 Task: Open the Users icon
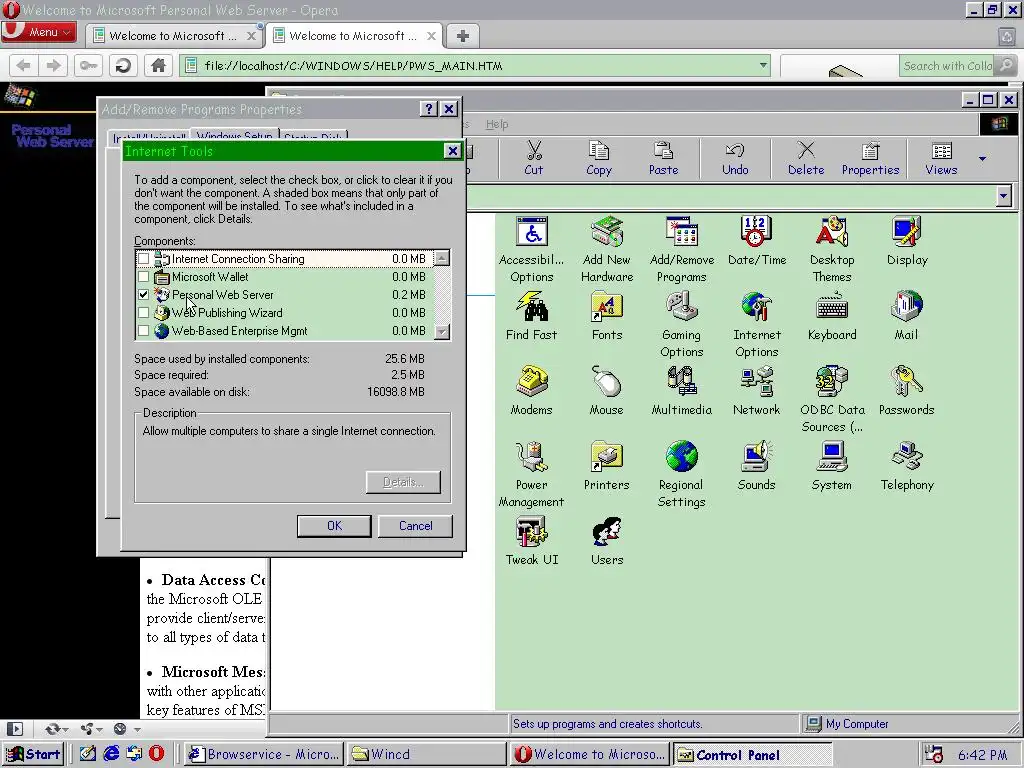[607, 541]
